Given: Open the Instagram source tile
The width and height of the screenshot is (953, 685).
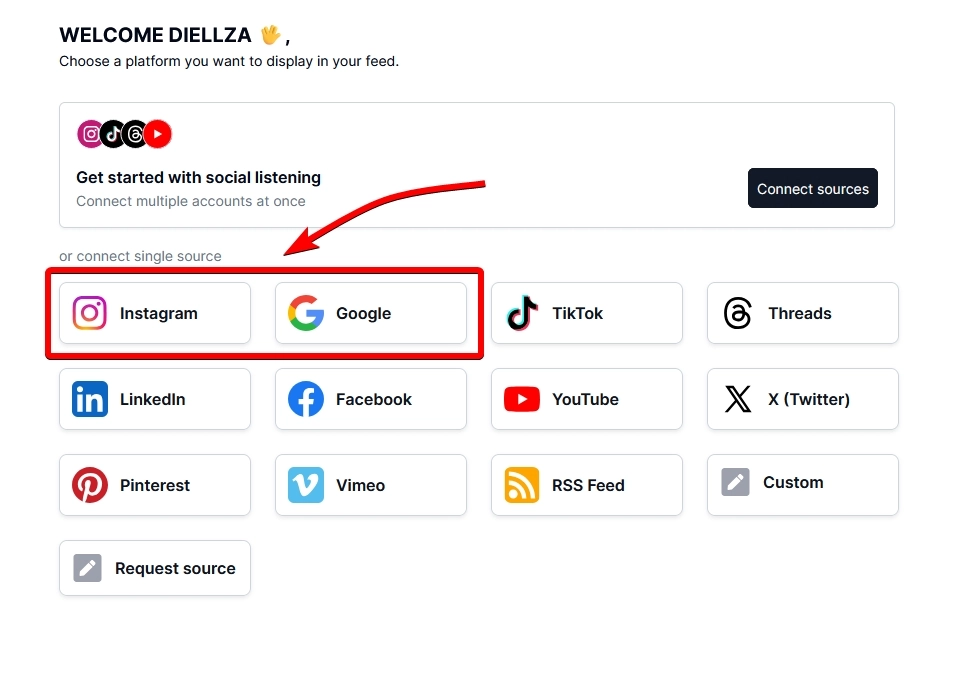Looking at the screenshot, I should (x=155, y=313).
